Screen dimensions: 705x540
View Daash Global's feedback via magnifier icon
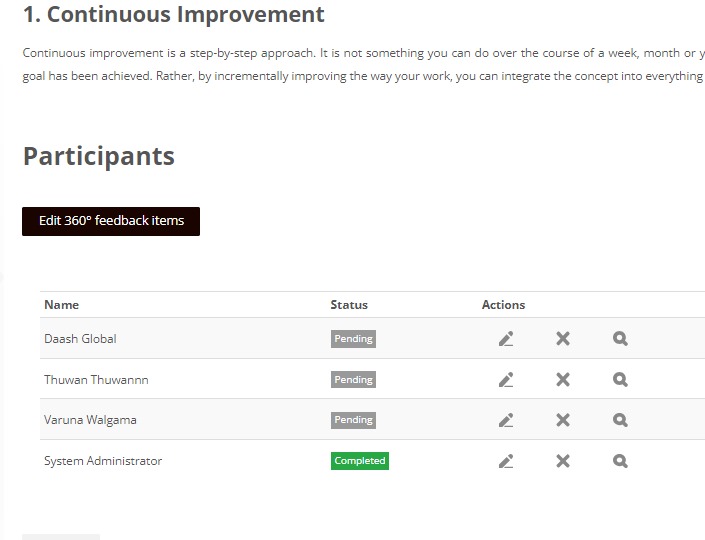click(620, 339)
